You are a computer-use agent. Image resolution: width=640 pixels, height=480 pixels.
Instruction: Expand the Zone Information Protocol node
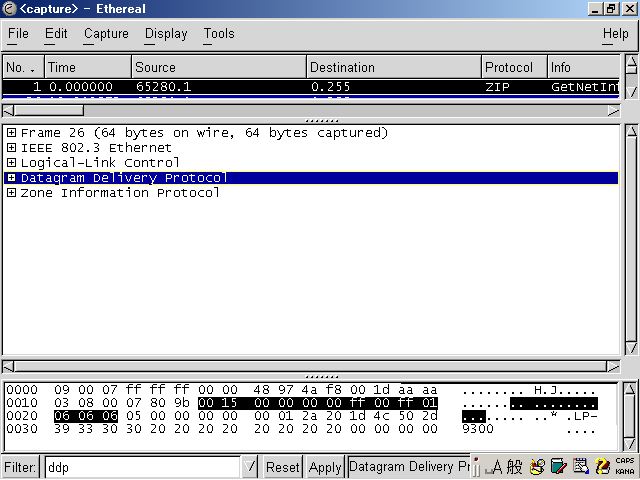coord(11,193)
